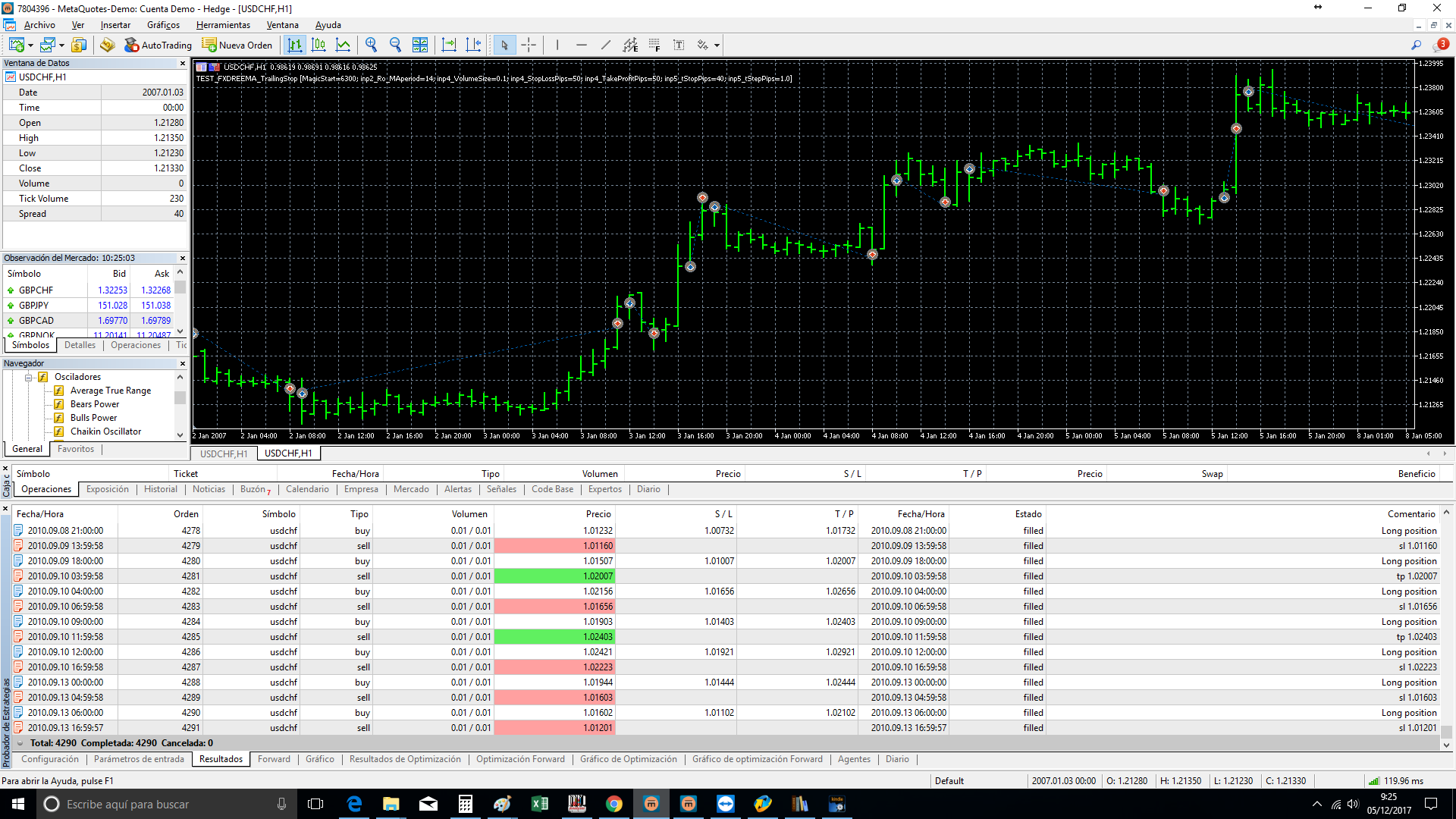Open the new chart dropdown arrow
Viewport: 1456px width, 819px height.
pos(30,45)
